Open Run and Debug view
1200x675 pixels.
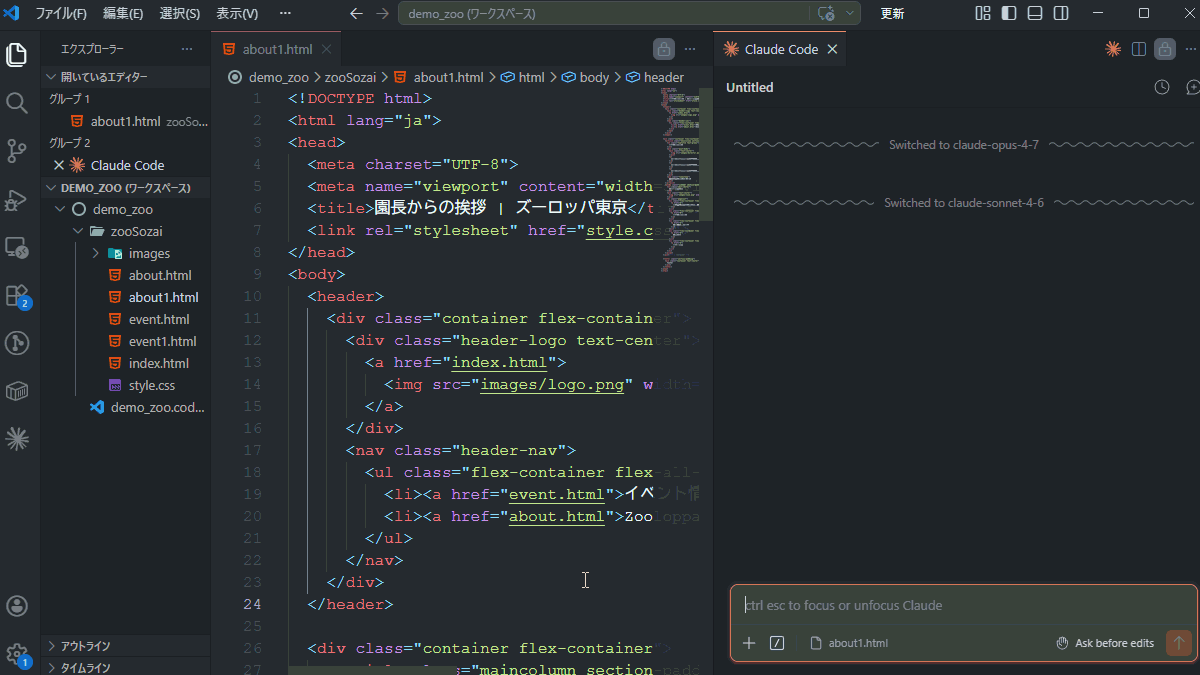tap(17, 199)
